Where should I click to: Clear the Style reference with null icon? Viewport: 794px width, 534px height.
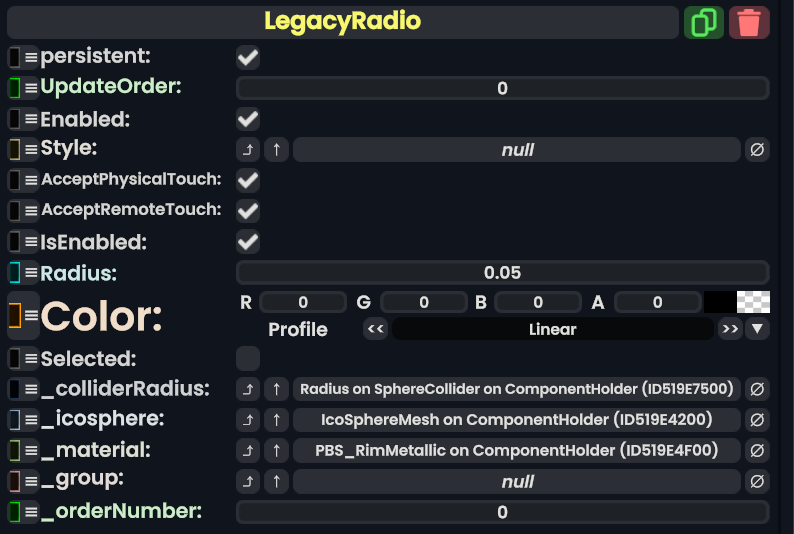click(x=757, y=150)
